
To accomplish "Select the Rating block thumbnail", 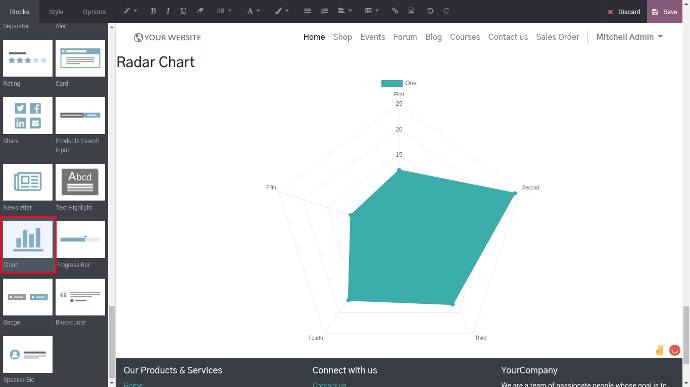I will click(x=28, y=59).
